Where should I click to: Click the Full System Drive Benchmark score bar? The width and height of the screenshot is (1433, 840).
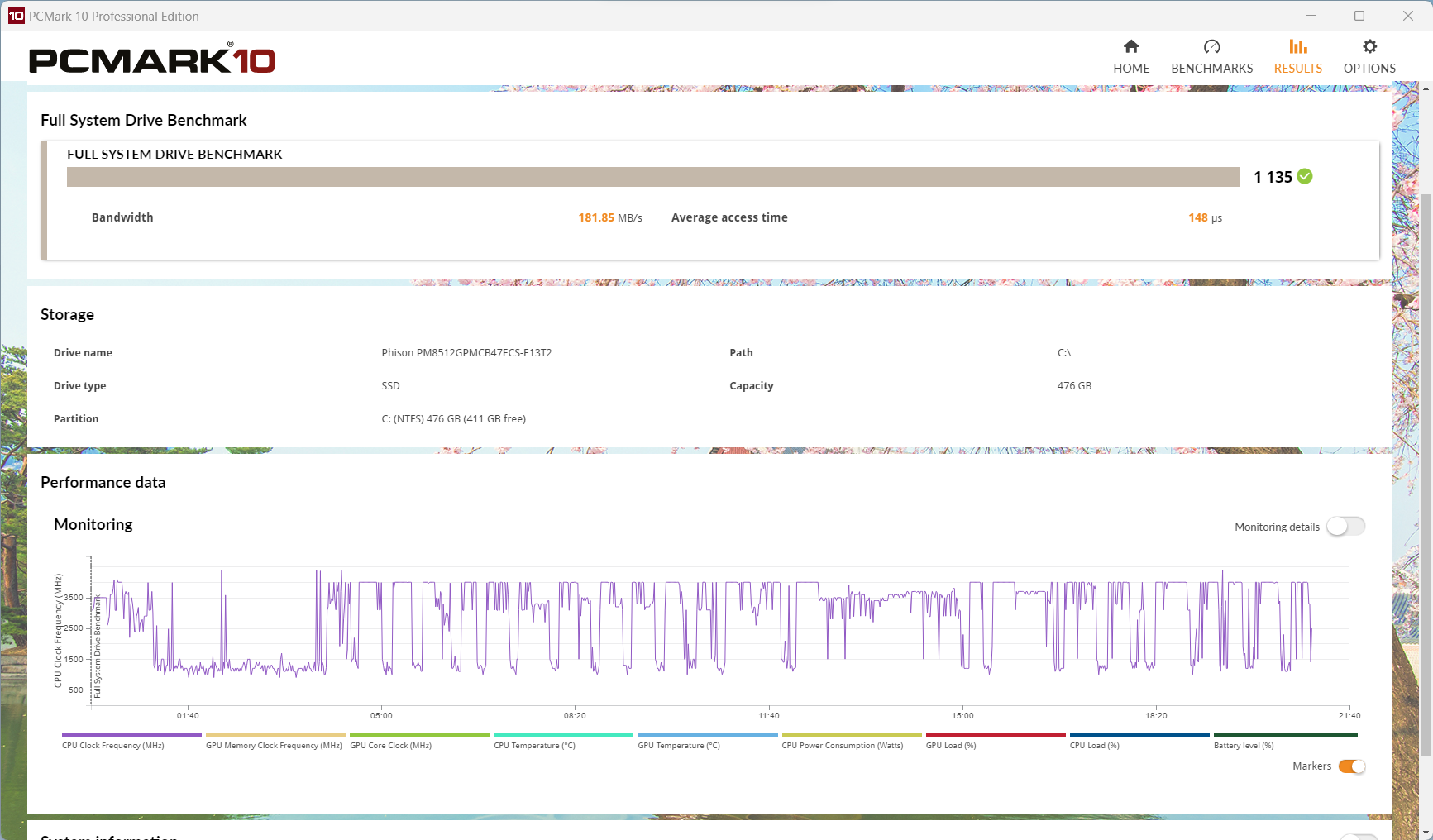pos(653,177)
